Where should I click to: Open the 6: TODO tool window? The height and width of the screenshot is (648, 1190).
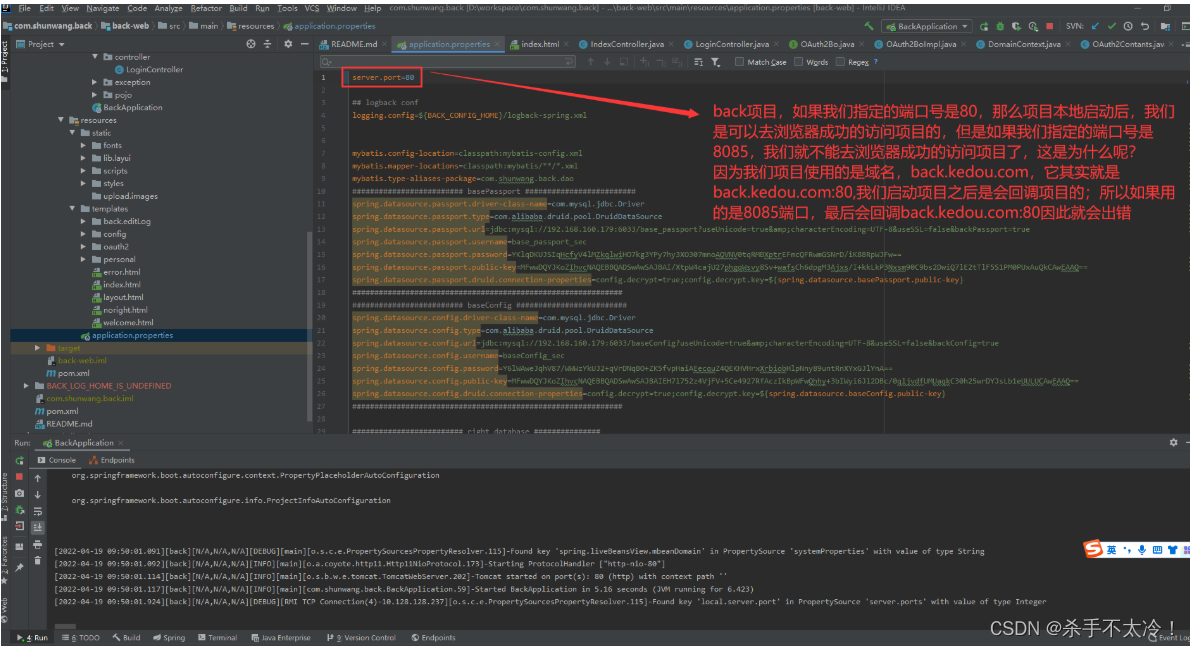coord(81,637)
